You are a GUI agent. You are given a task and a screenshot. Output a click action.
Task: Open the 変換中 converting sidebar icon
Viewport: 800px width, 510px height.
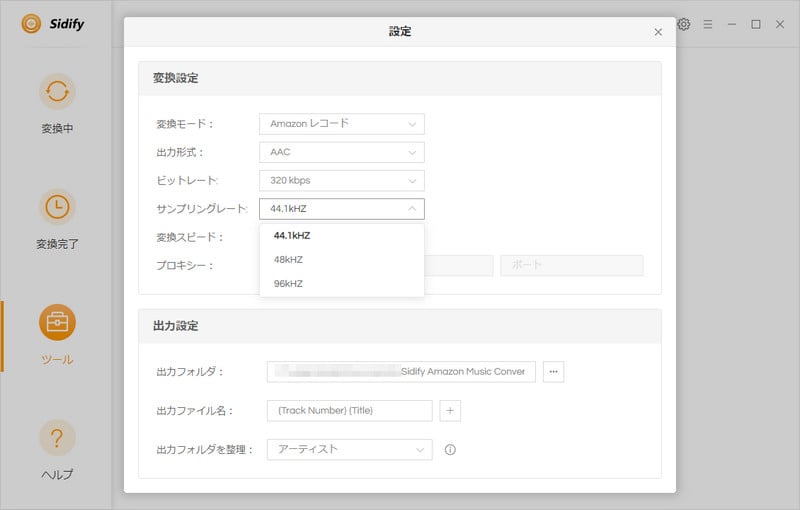pos(57,92)
